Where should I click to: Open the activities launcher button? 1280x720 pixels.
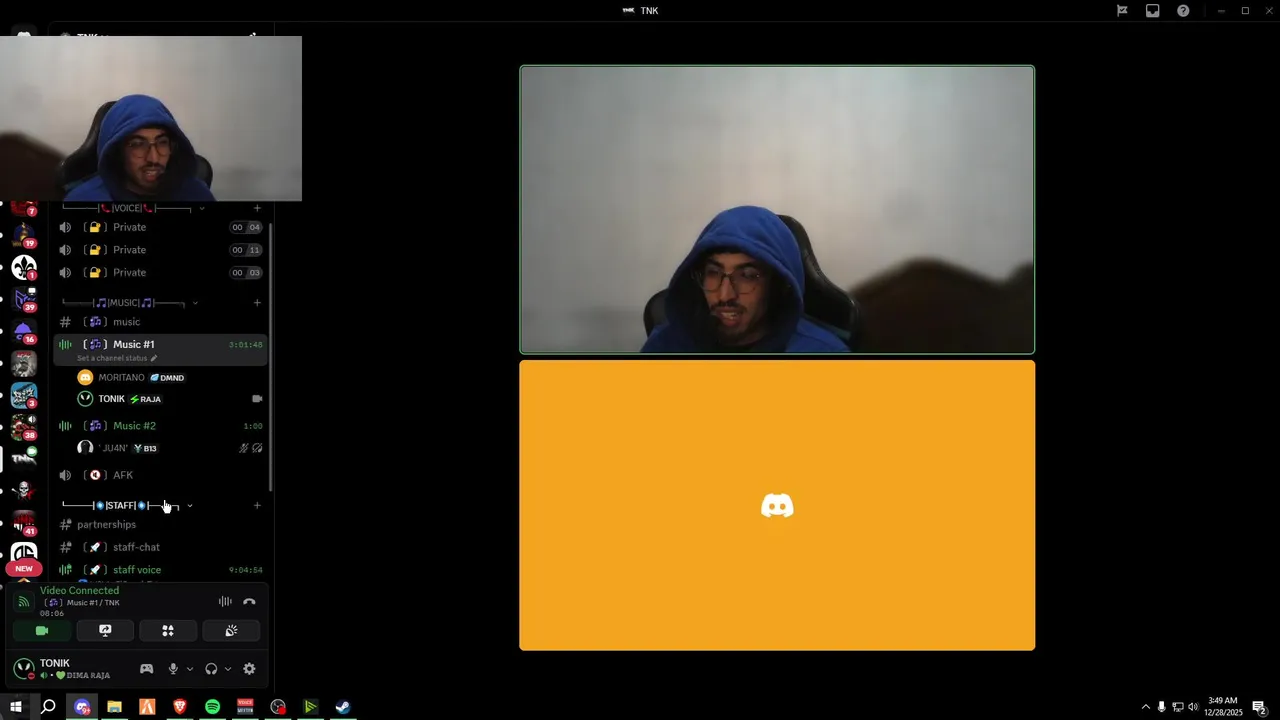(168, 631)
